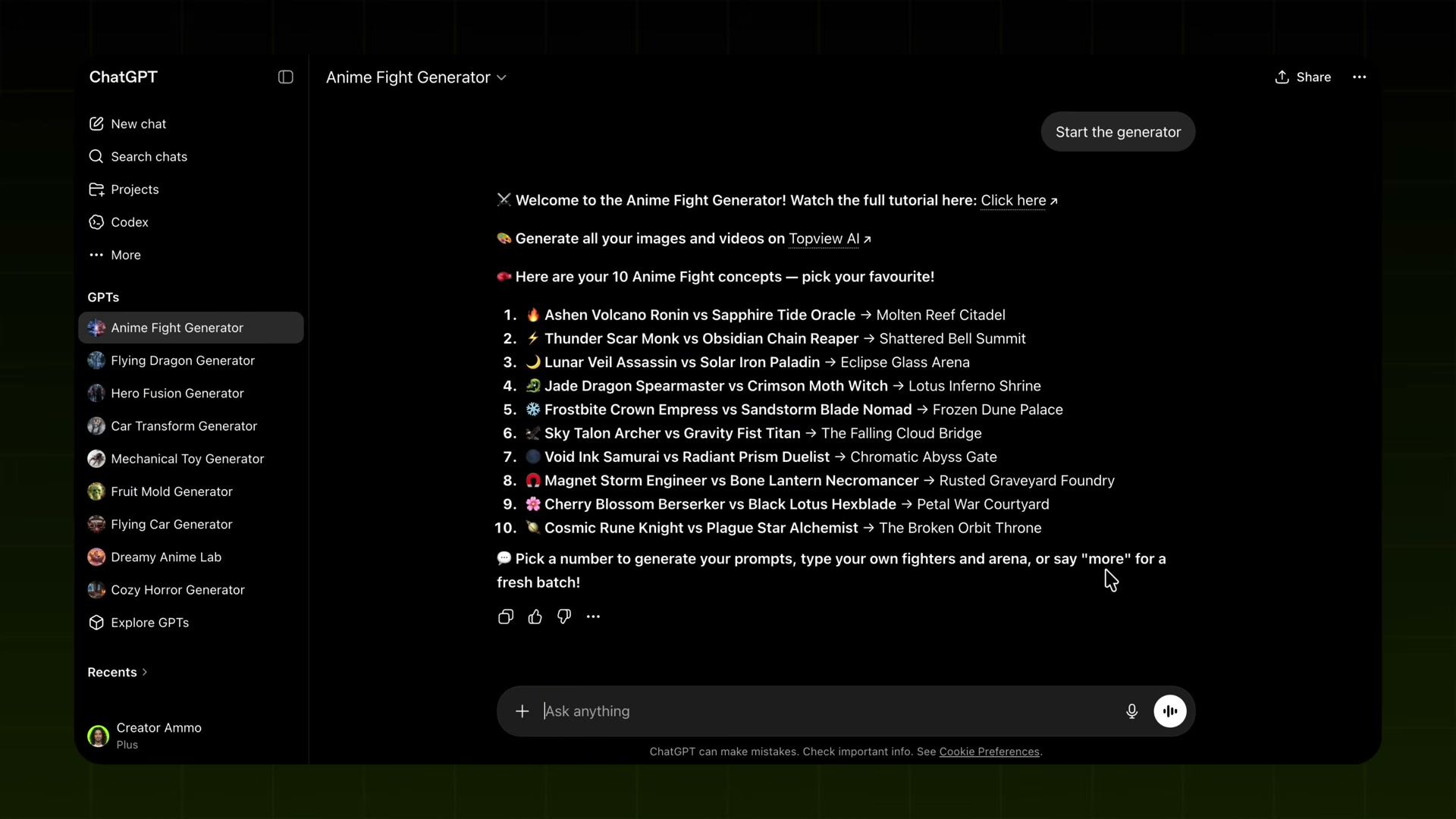Click the Flying Dragon Generator avatar icon
The width and height of the screenshot is (1456, 819).
point(96,360)
